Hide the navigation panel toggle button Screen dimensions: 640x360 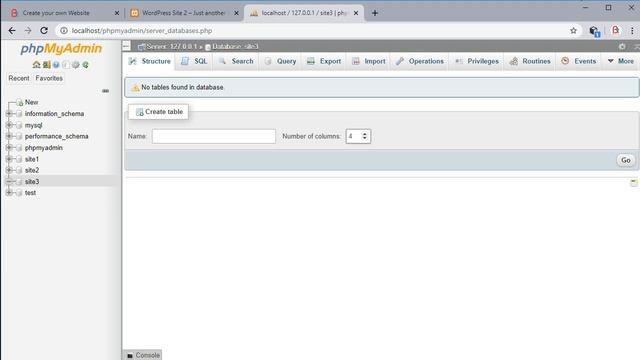(x=127, y=46)
